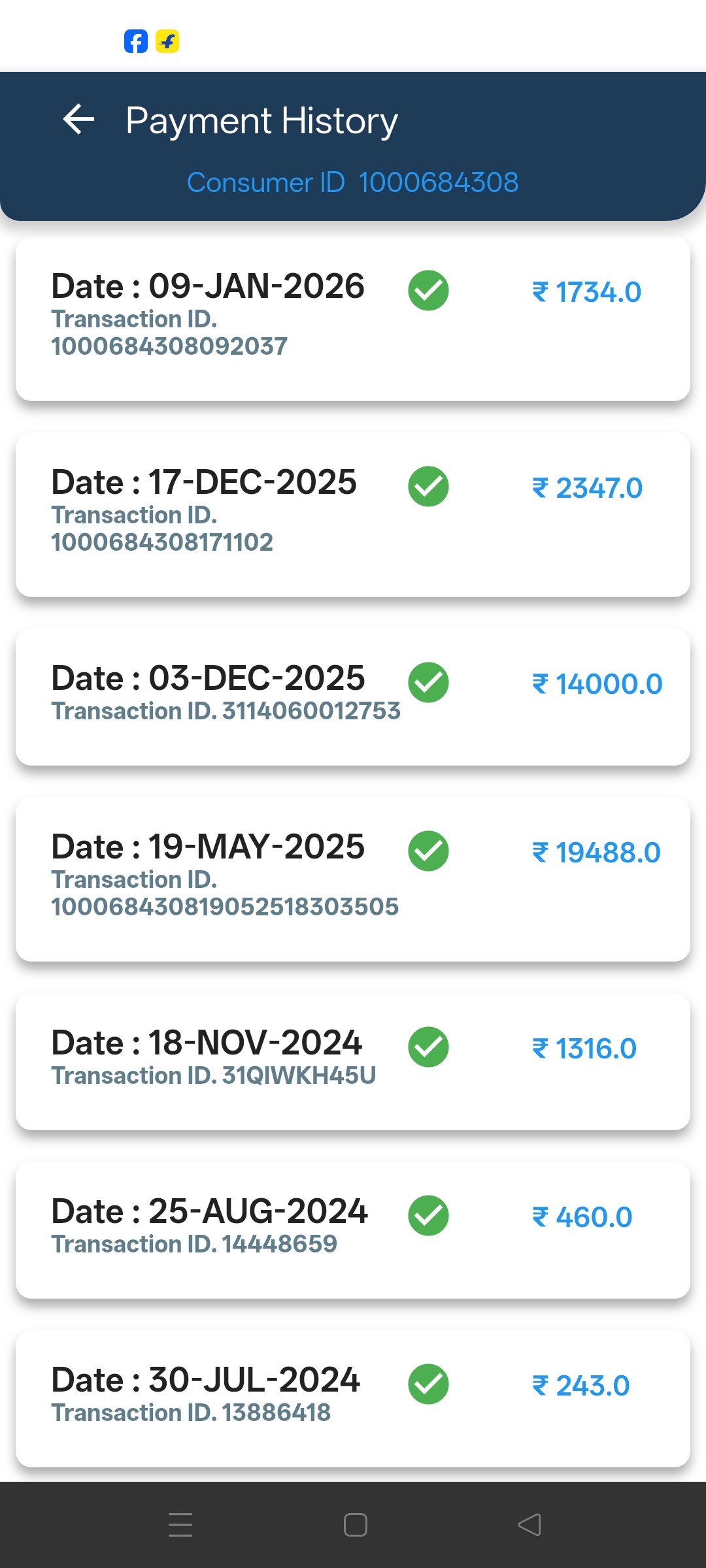Tap green checkmark for 17-DEC-2025 payment
The width and height of the screenshot is (706, 1568).
pos(428,487)
